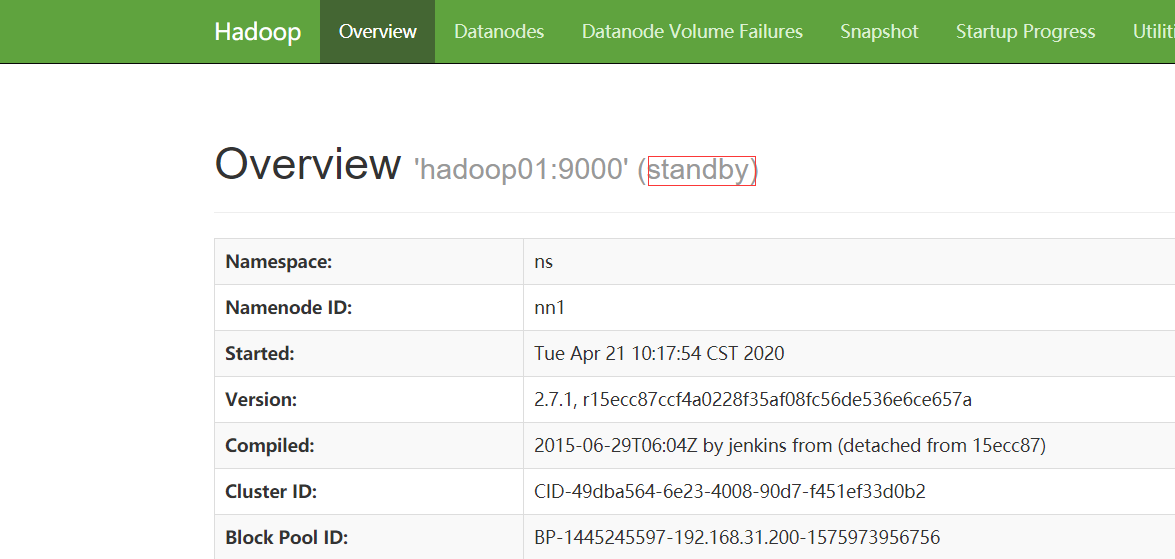Click the Hadoop brand link
1175x559 pixels.
click(x=257, y=32)
